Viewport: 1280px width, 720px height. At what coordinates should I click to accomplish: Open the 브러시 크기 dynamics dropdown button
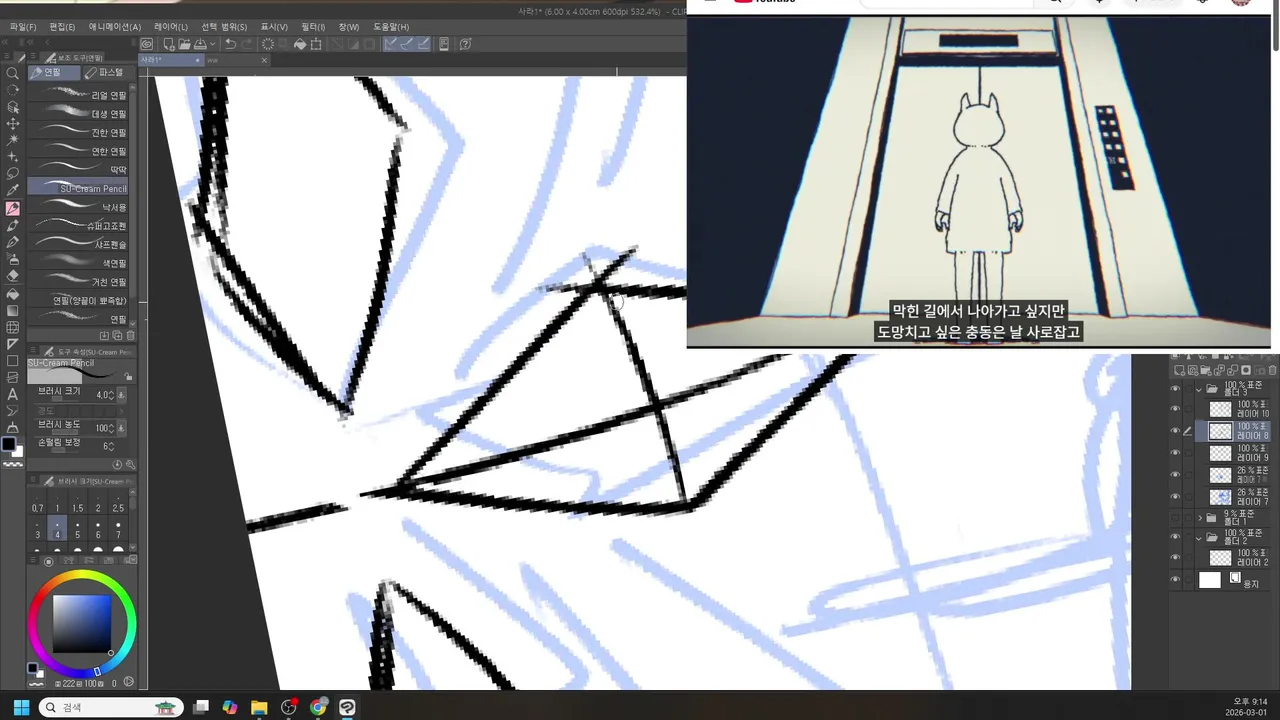click(x=121, y=395)
